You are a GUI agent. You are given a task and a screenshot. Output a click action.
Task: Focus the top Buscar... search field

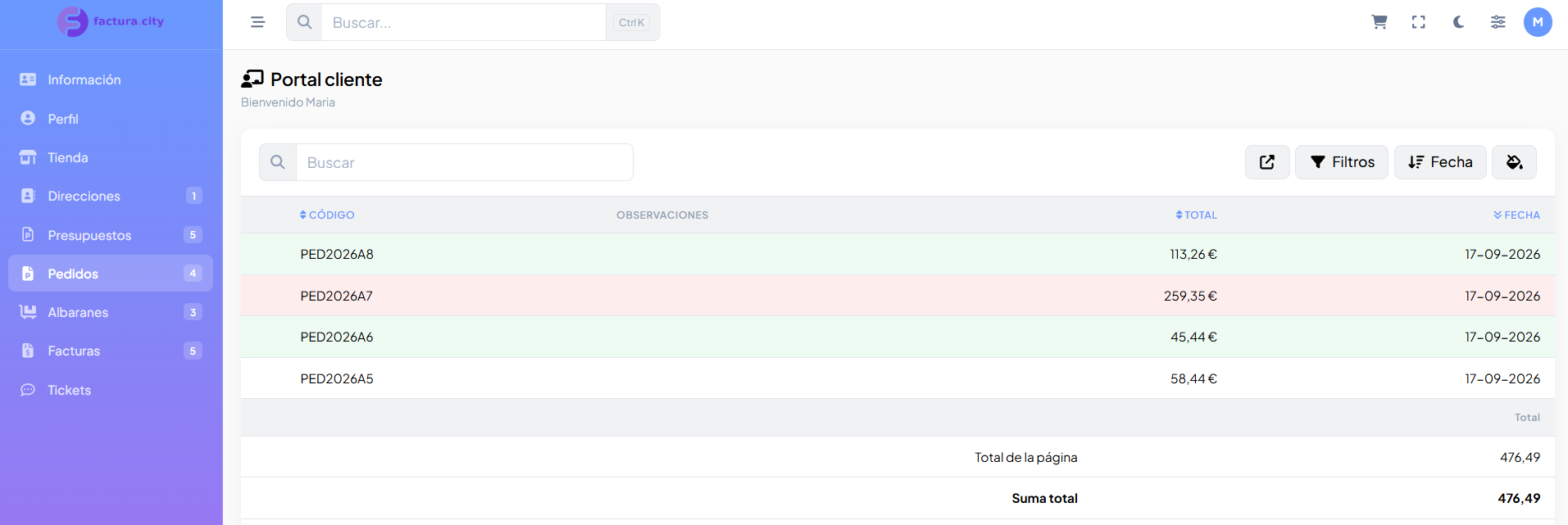pos(464,22)
